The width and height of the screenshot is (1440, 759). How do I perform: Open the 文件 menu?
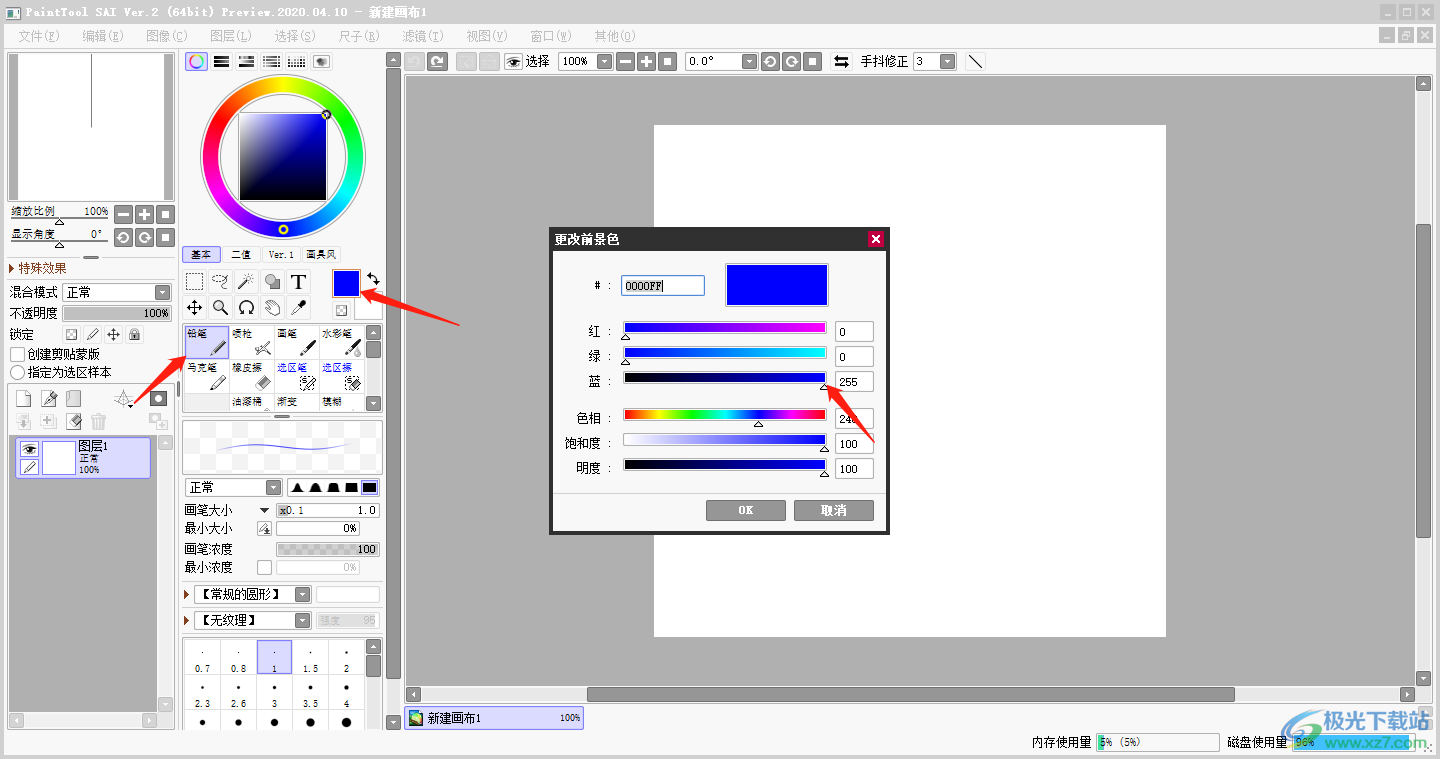pyautogui.click(x=38, y=35)
